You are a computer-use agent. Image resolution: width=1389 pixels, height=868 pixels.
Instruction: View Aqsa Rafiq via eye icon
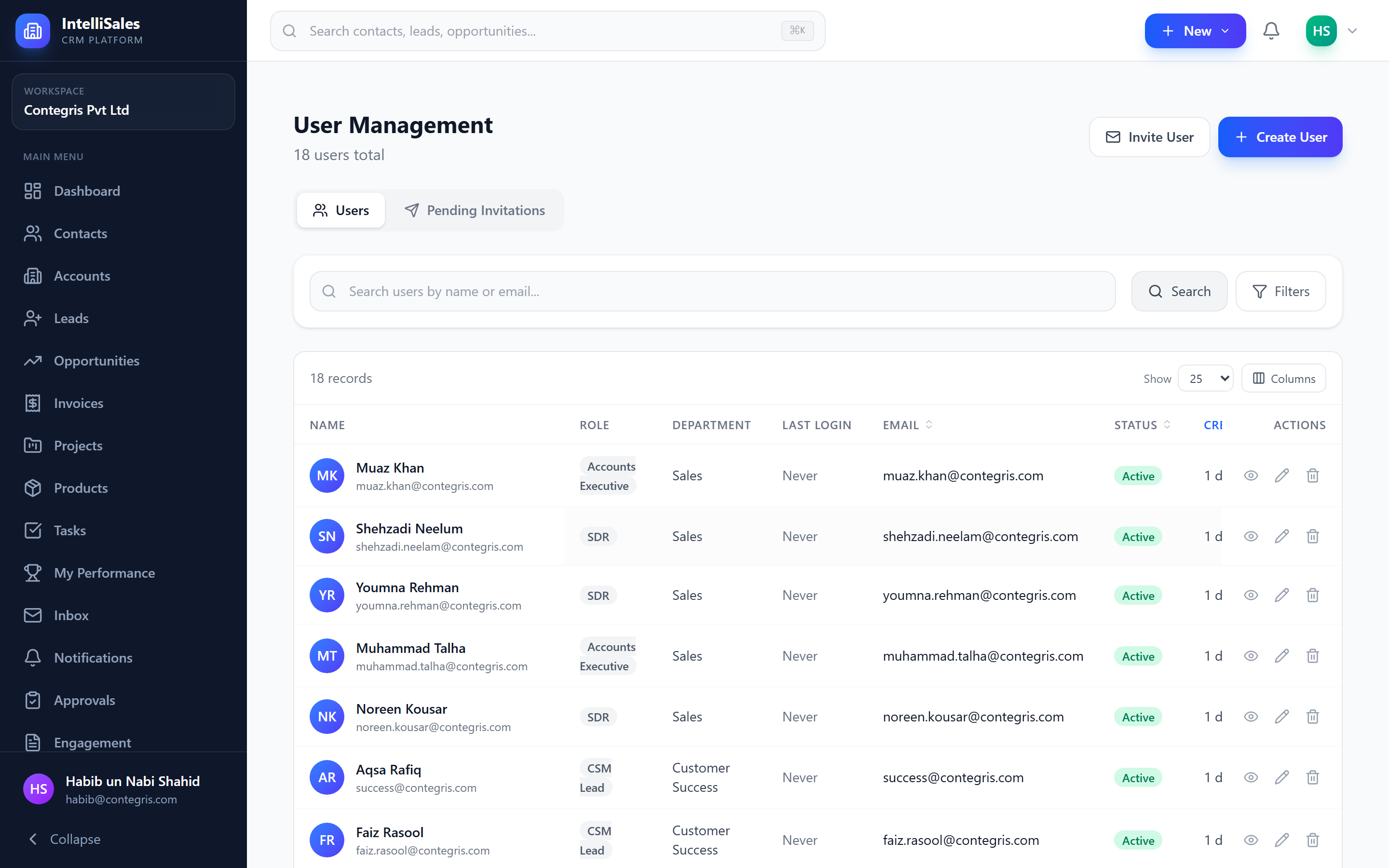[1251, 777]
